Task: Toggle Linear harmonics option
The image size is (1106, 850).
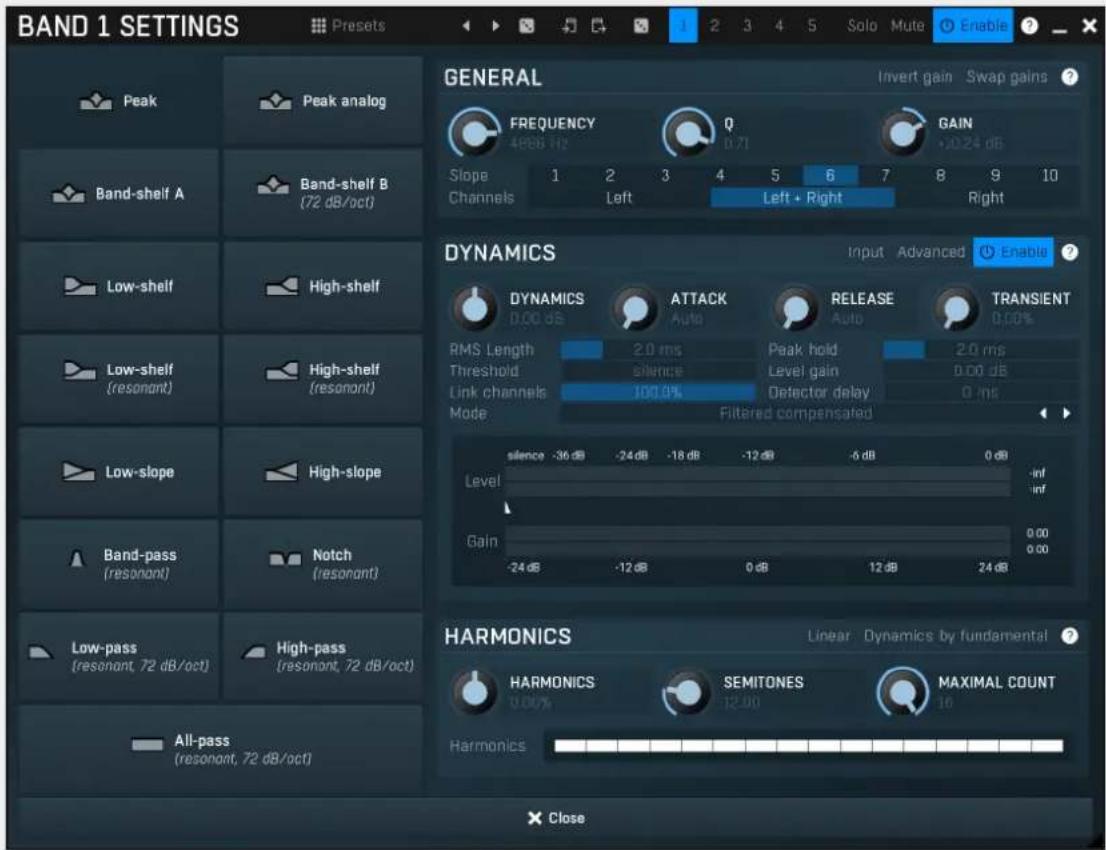Action: 829,636
